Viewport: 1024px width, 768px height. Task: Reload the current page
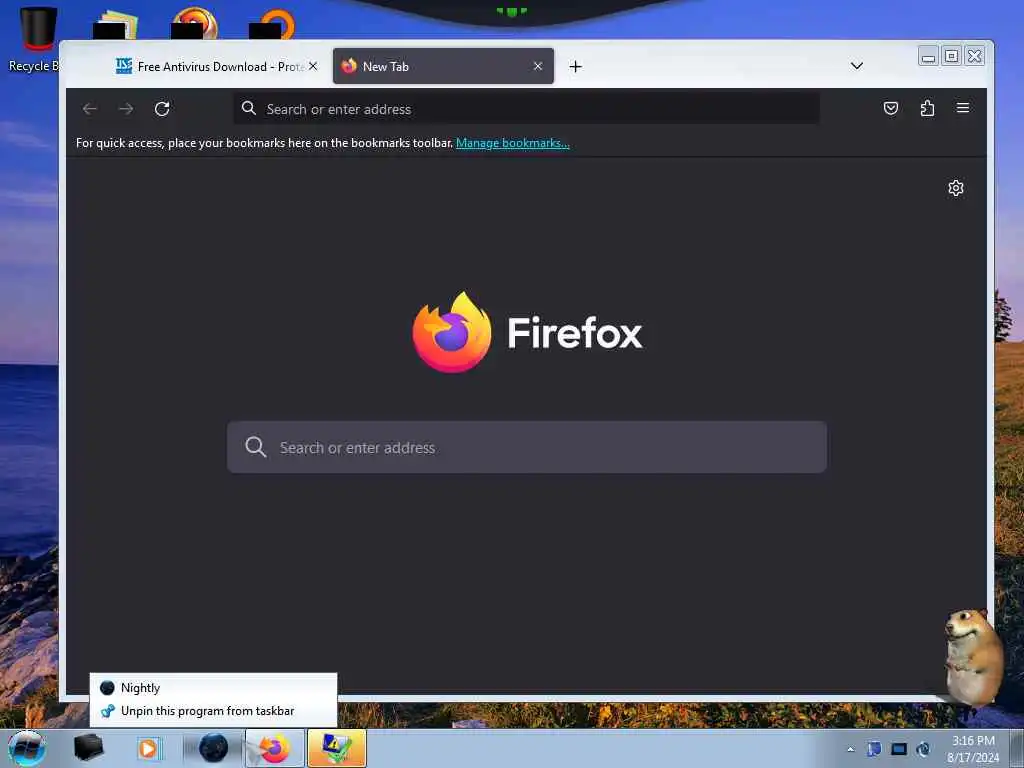(x=162, y=109)
